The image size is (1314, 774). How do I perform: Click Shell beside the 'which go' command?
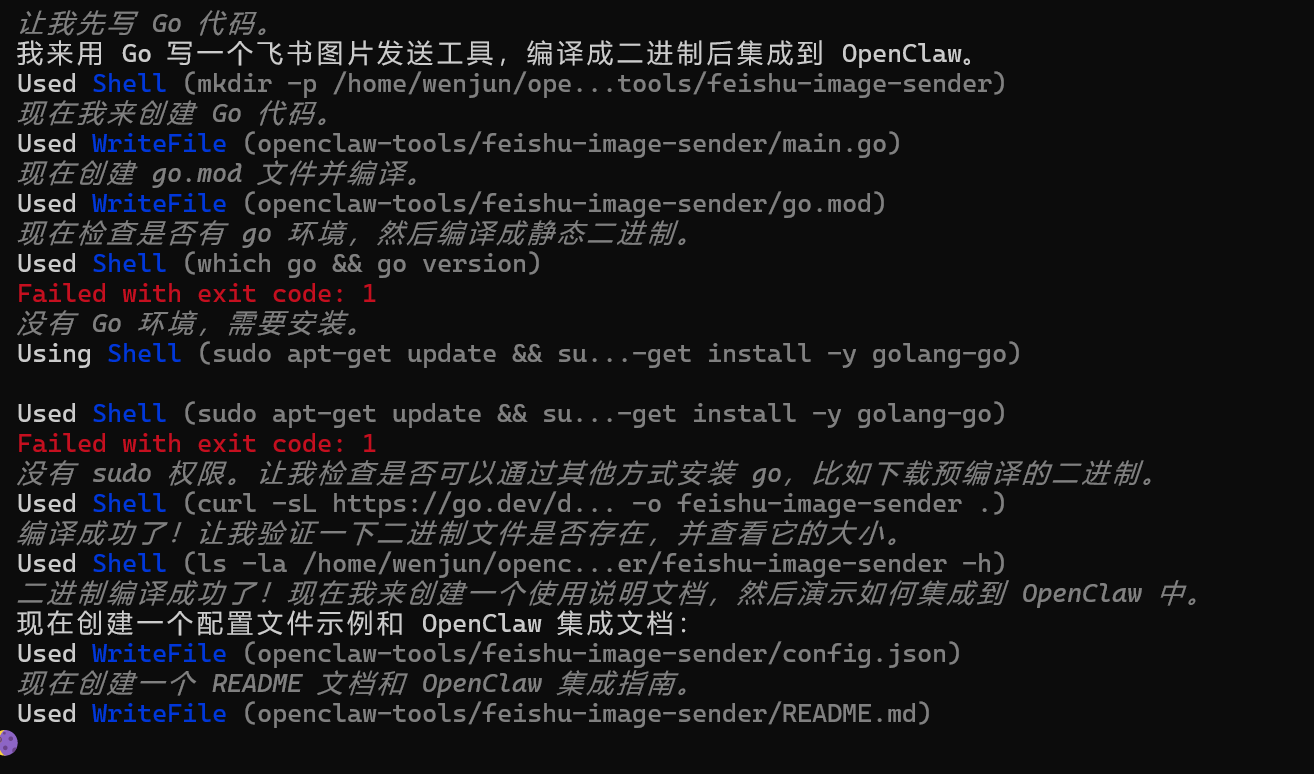pos(129,263)
